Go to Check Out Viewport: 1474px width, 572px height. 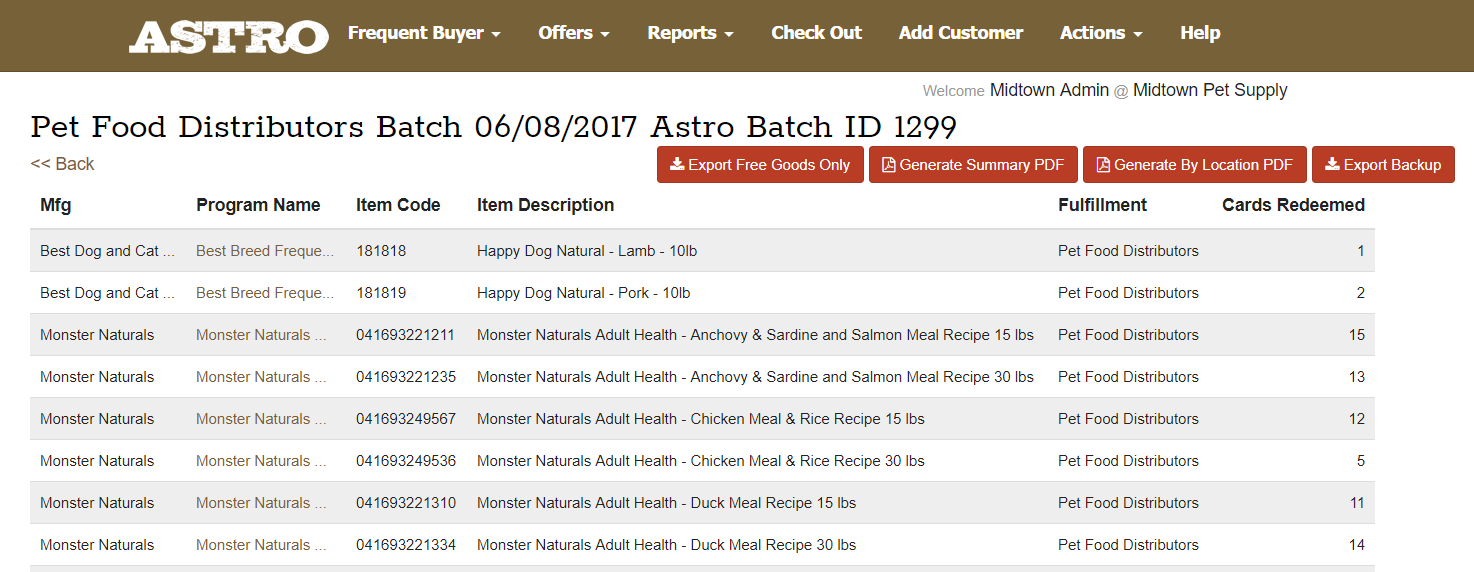point(816,33)
